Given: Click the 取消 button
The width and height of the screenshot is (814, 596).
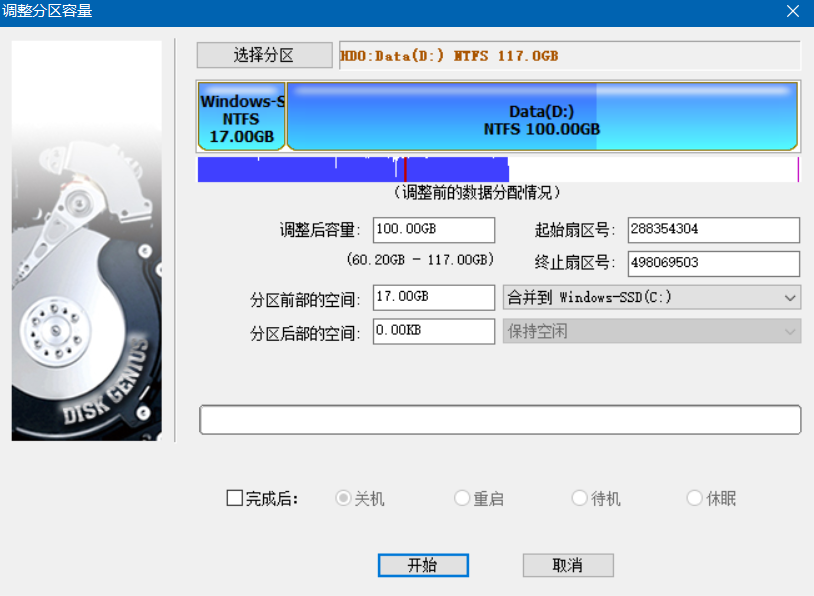Looking at the screenshot, I should (568, 565).
